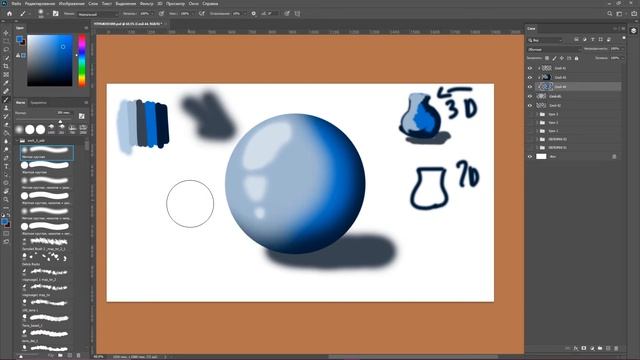Toggle pressure for size button
Viewport: 640px width, 360px height.
click(287, 13)
